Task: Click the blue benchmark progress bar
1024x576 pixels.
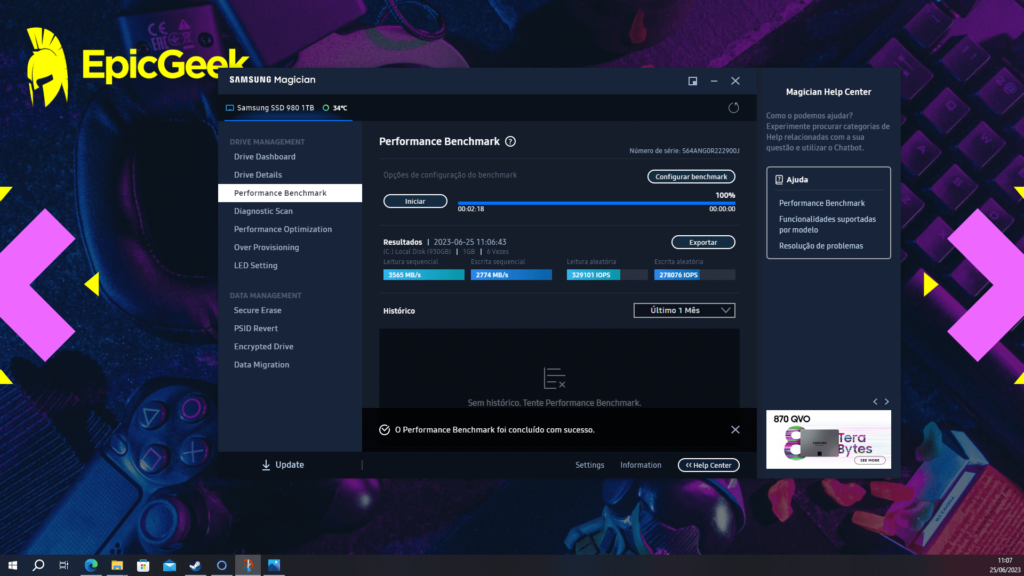Action: pyautogui.click(x=596, y=203)
